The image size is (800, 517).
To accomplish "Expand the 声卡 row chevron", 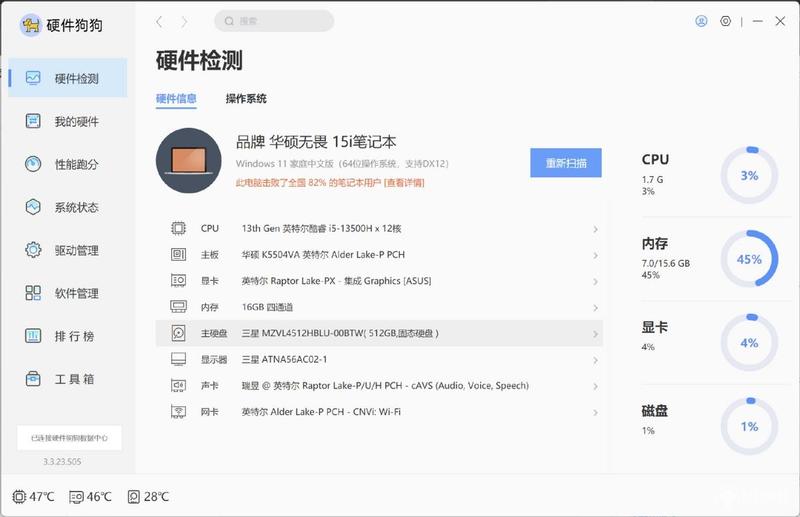I will (595, 386).
